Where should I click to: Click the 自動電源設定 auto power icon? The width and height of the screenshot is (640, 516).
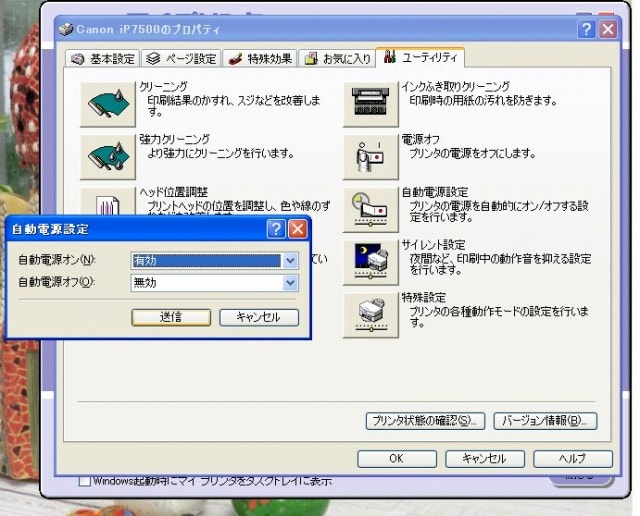[x=370, y=209]
